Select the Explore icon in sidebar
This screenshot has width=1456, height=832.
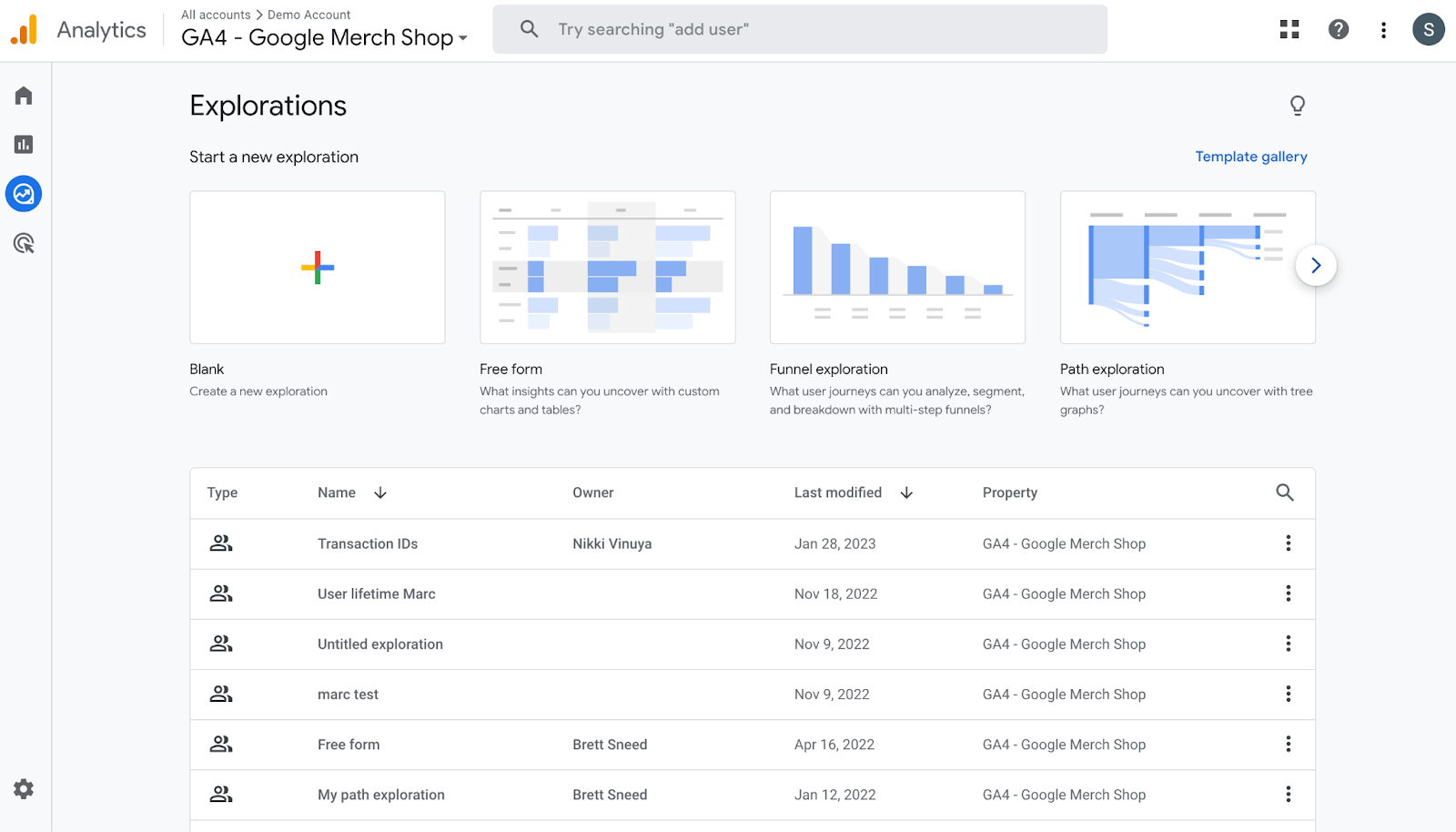pyautogui.click(x=23, y=193)
